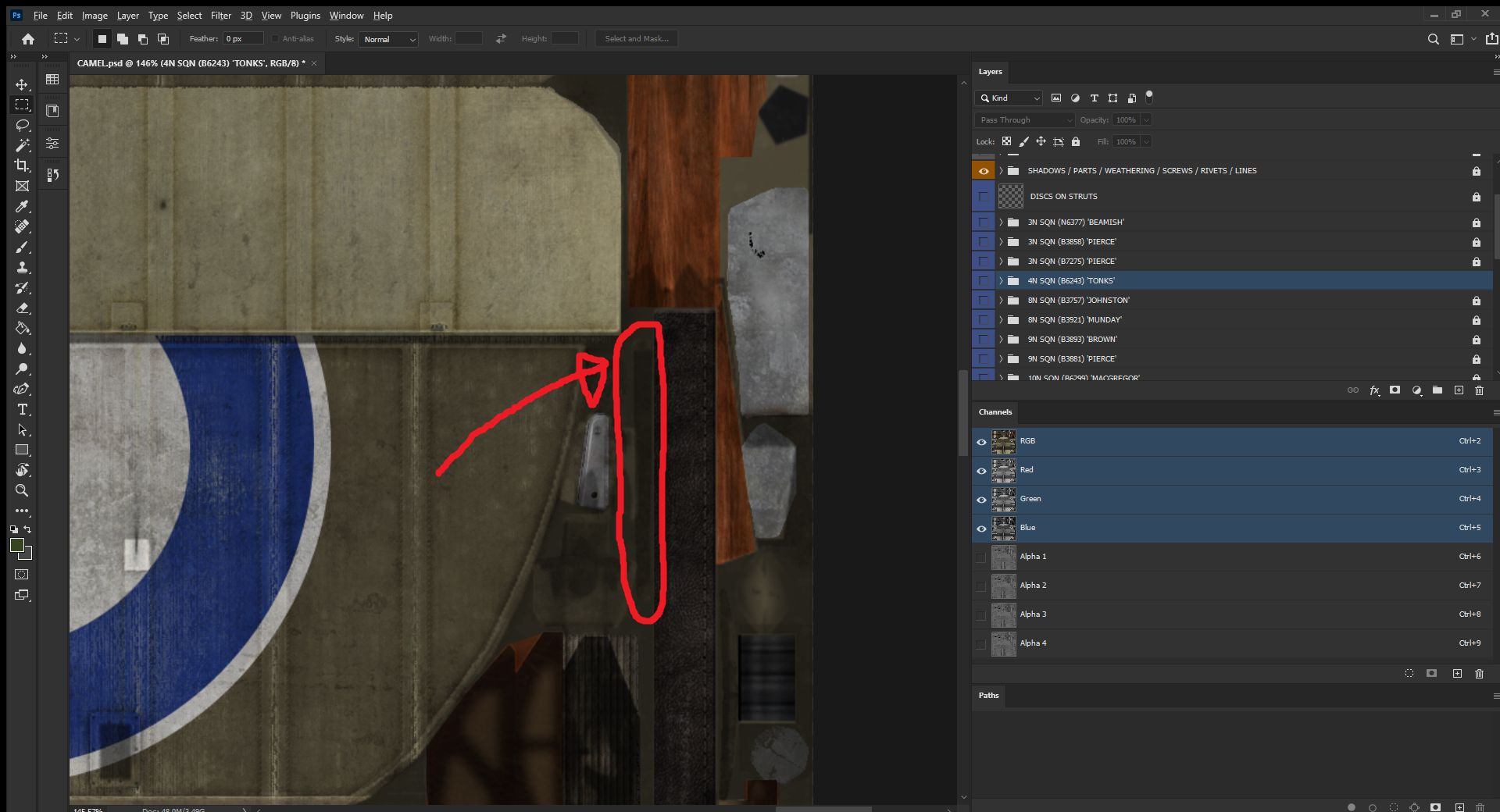Open the Filter menu
Image resolution: width=1500 pixels, height=812 pixels.
220,16
